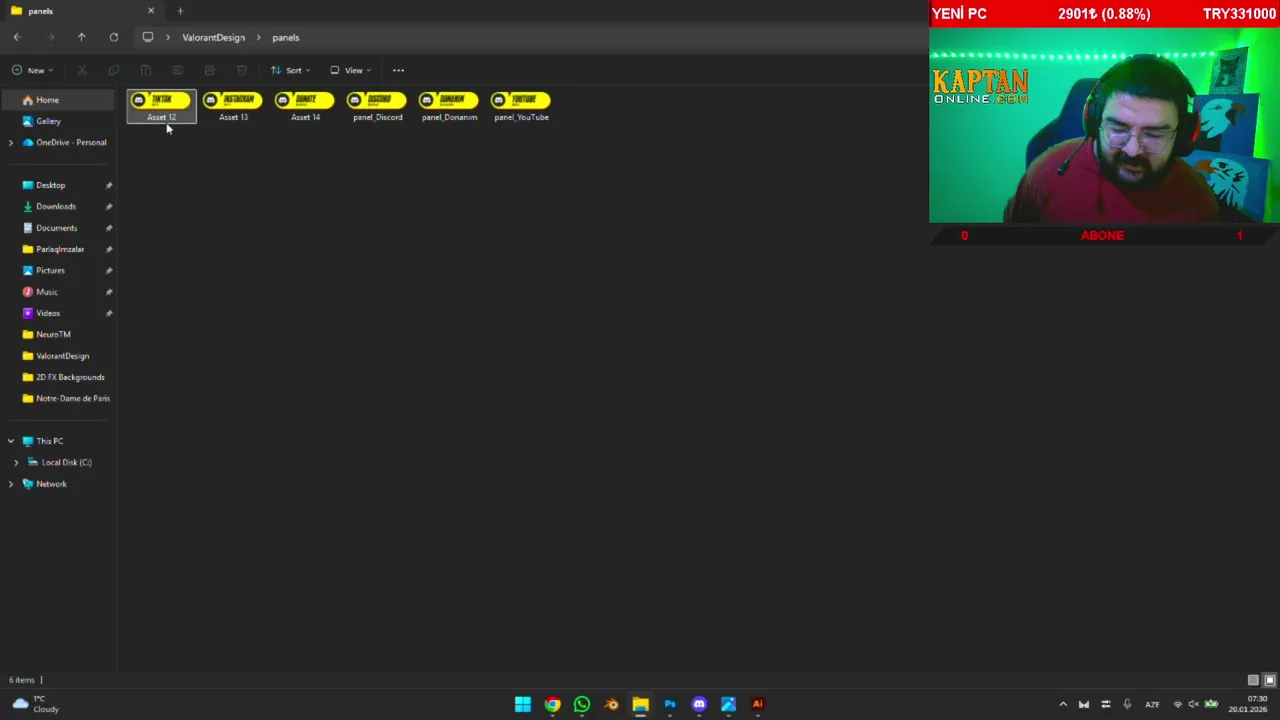Select the Asset 13 file
Screen dimensions: 1280x720
pyautogui.click(x=233, y=106)
